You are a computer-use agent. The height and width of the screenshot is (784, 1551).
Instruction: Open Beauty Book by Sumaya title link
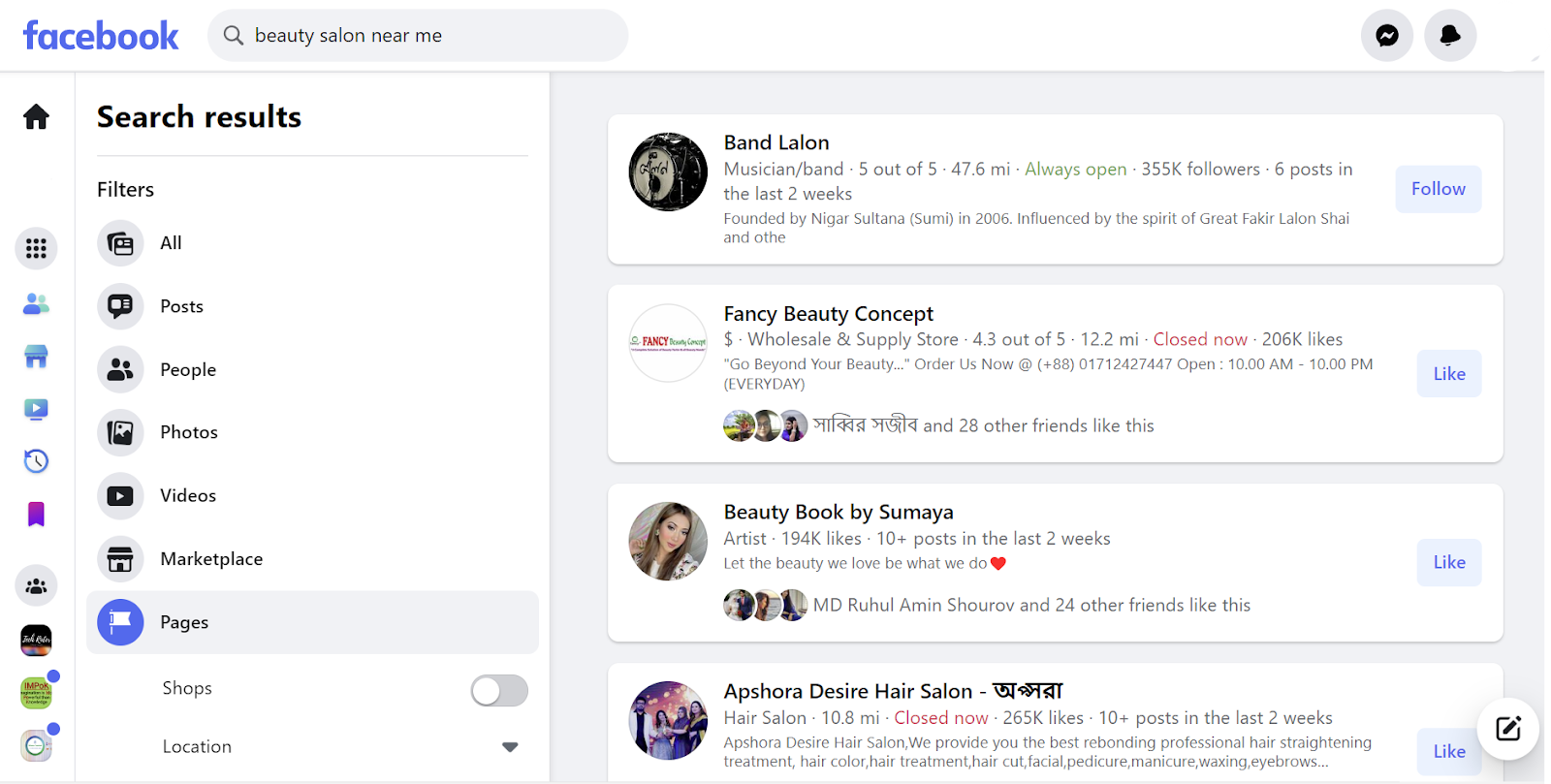839,512
